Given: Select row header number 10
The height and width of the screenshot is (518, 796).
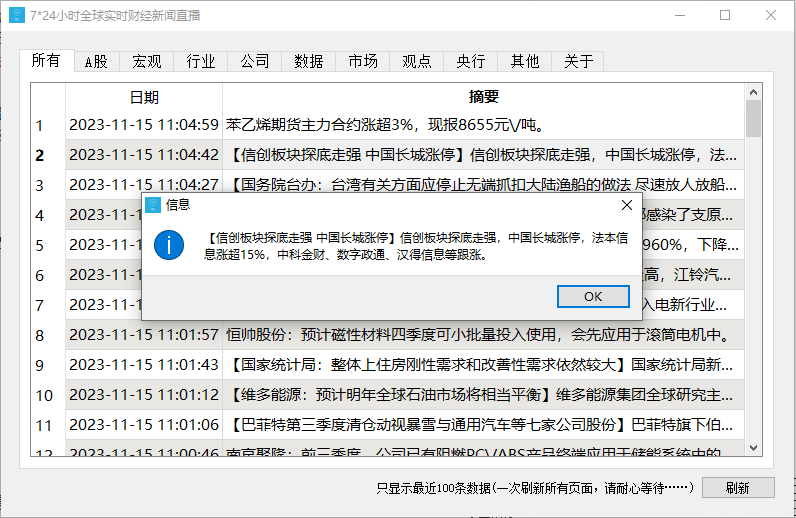Looking at the screenshot, I should click(x=48, y=395).
